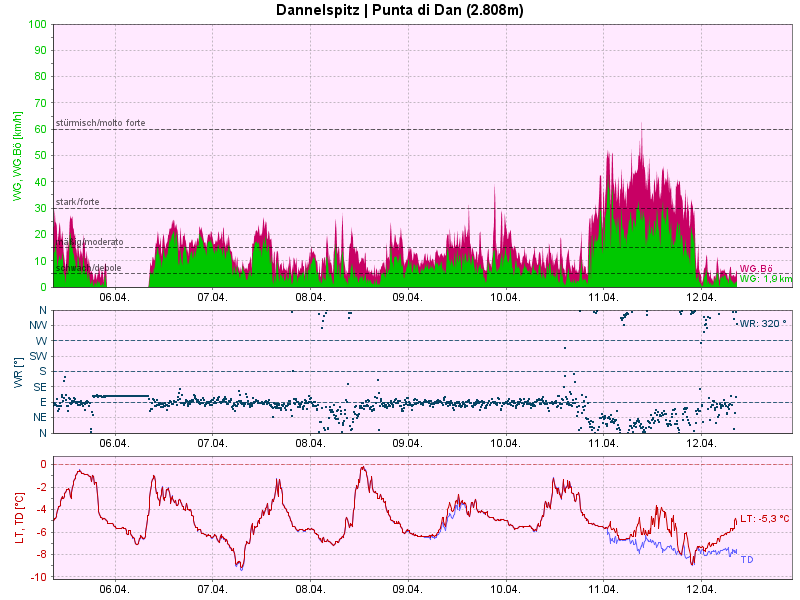800x600 pixels.
Task: Click 06.04. date on wind speed chart axis
Action: (114, 297)
